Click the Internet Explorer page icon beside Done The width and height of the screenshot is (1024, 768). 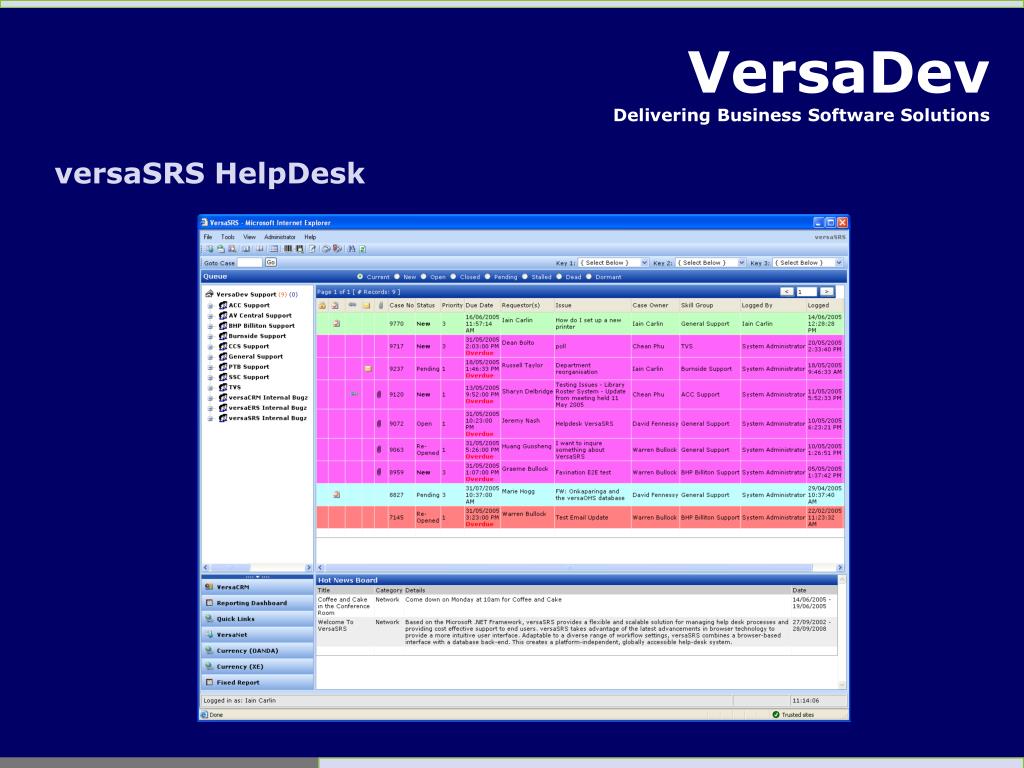pos(204,714)
